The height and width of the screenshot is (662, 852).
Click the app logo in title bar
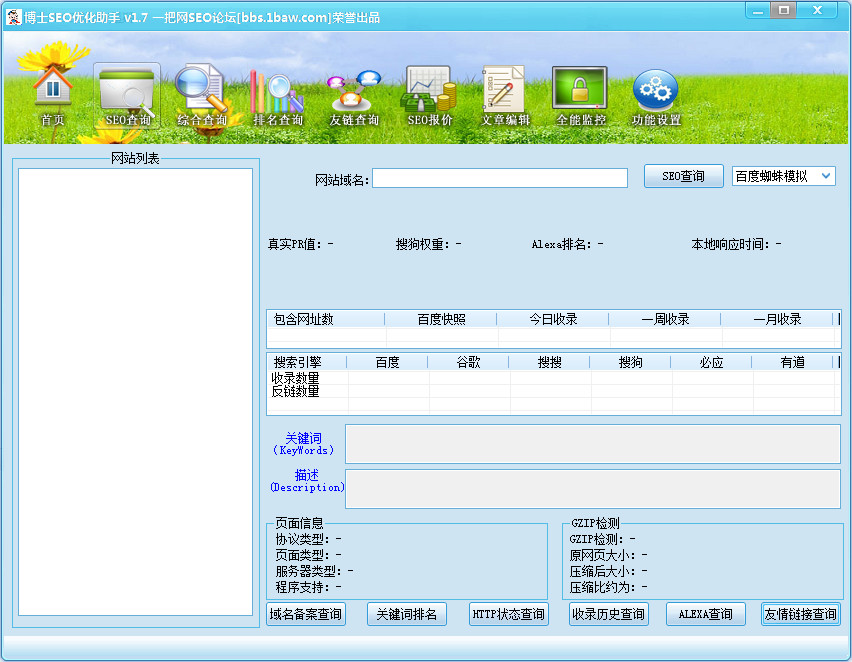click(x=13, y=17)
